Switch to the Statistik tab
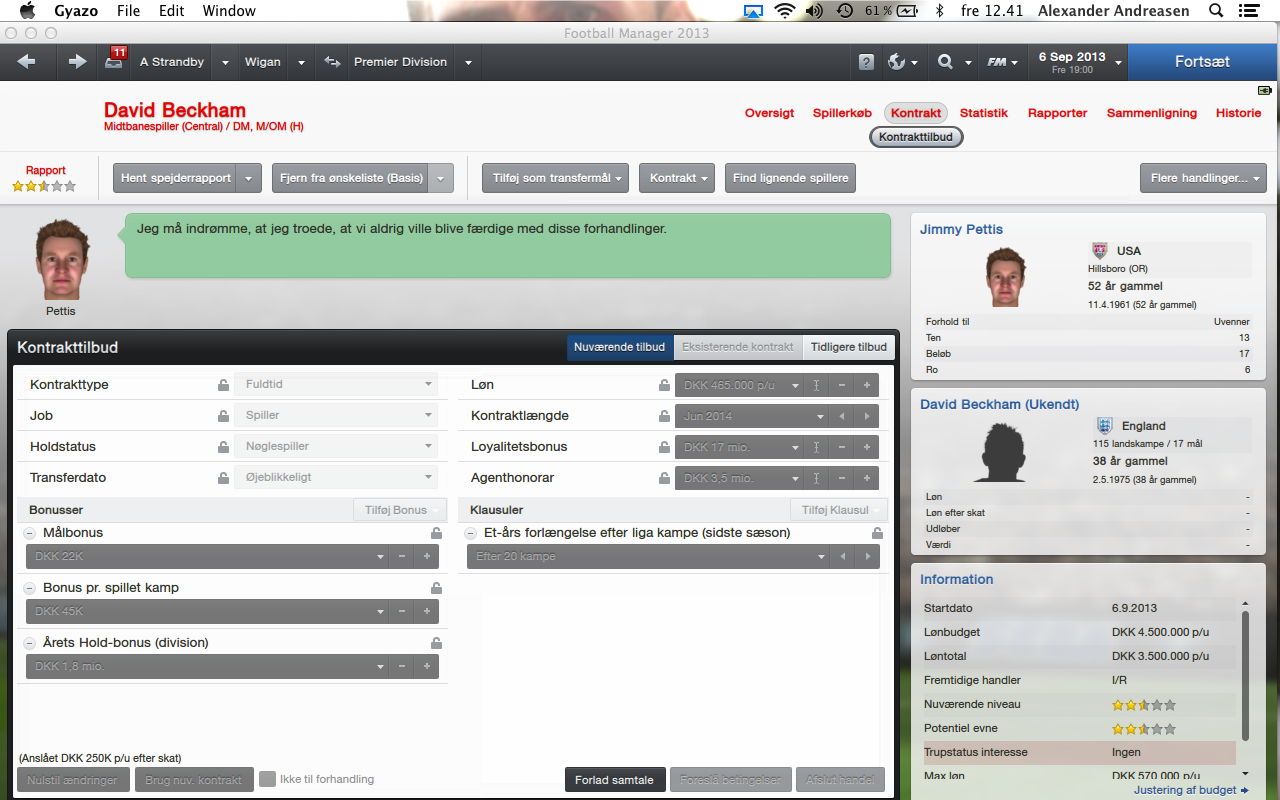Screen dimensions: 1280x800 pos(984,113)
